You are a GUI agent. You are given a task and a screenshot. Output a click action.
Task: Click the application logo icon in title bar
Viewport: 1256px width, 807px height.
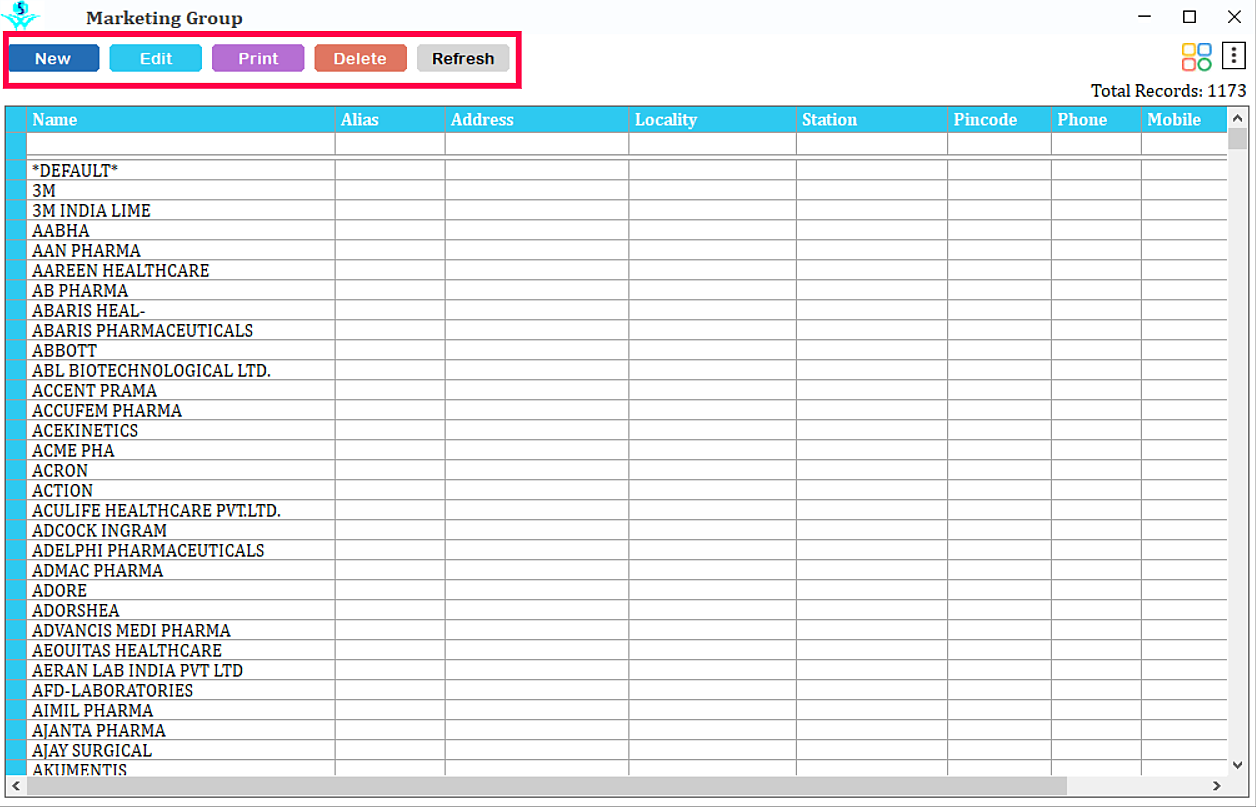pyautogui.click(x=20, y=16)
